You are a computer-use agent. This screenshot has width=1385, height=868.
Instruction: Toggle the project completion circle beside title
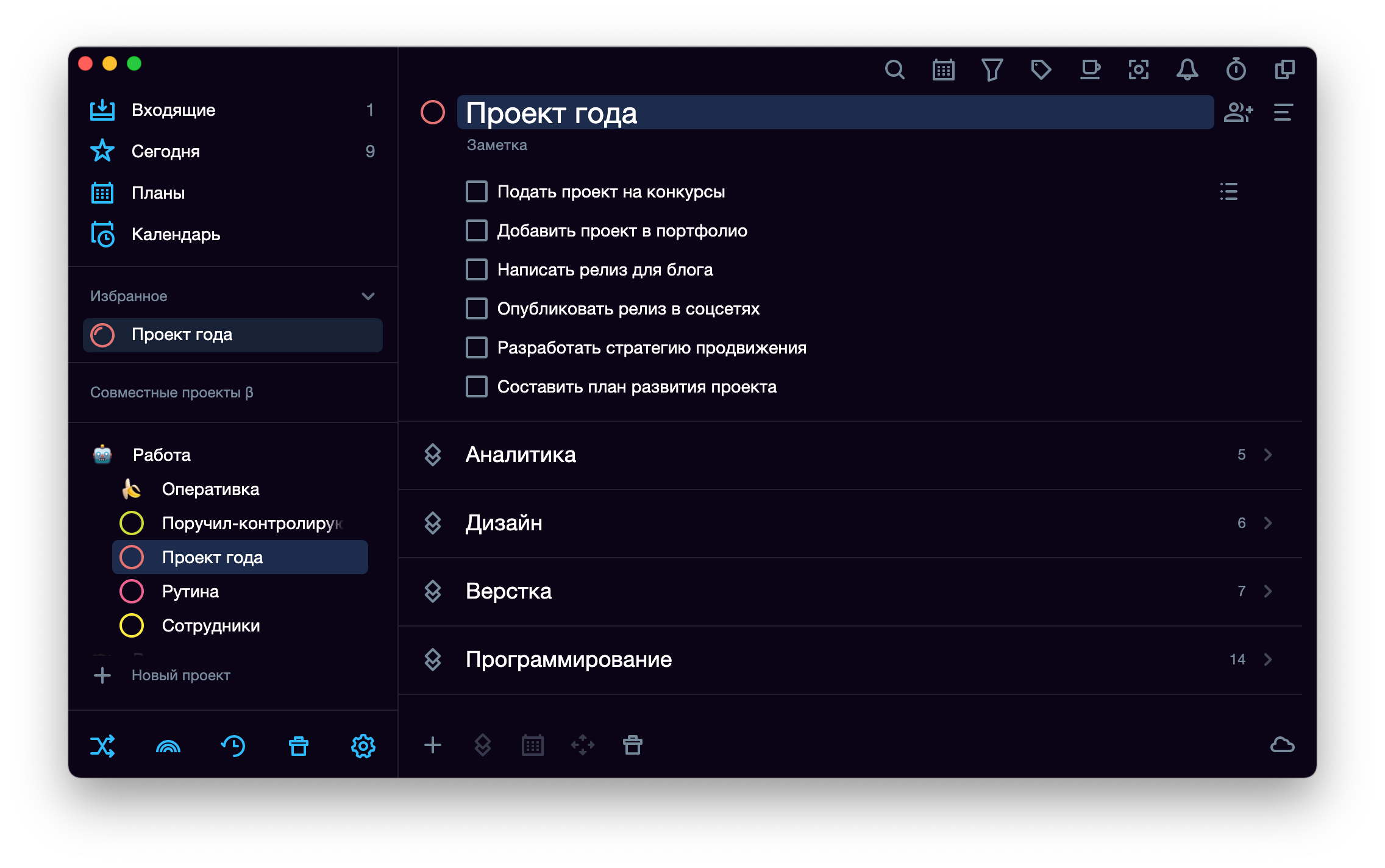click(x=433, y=112)
